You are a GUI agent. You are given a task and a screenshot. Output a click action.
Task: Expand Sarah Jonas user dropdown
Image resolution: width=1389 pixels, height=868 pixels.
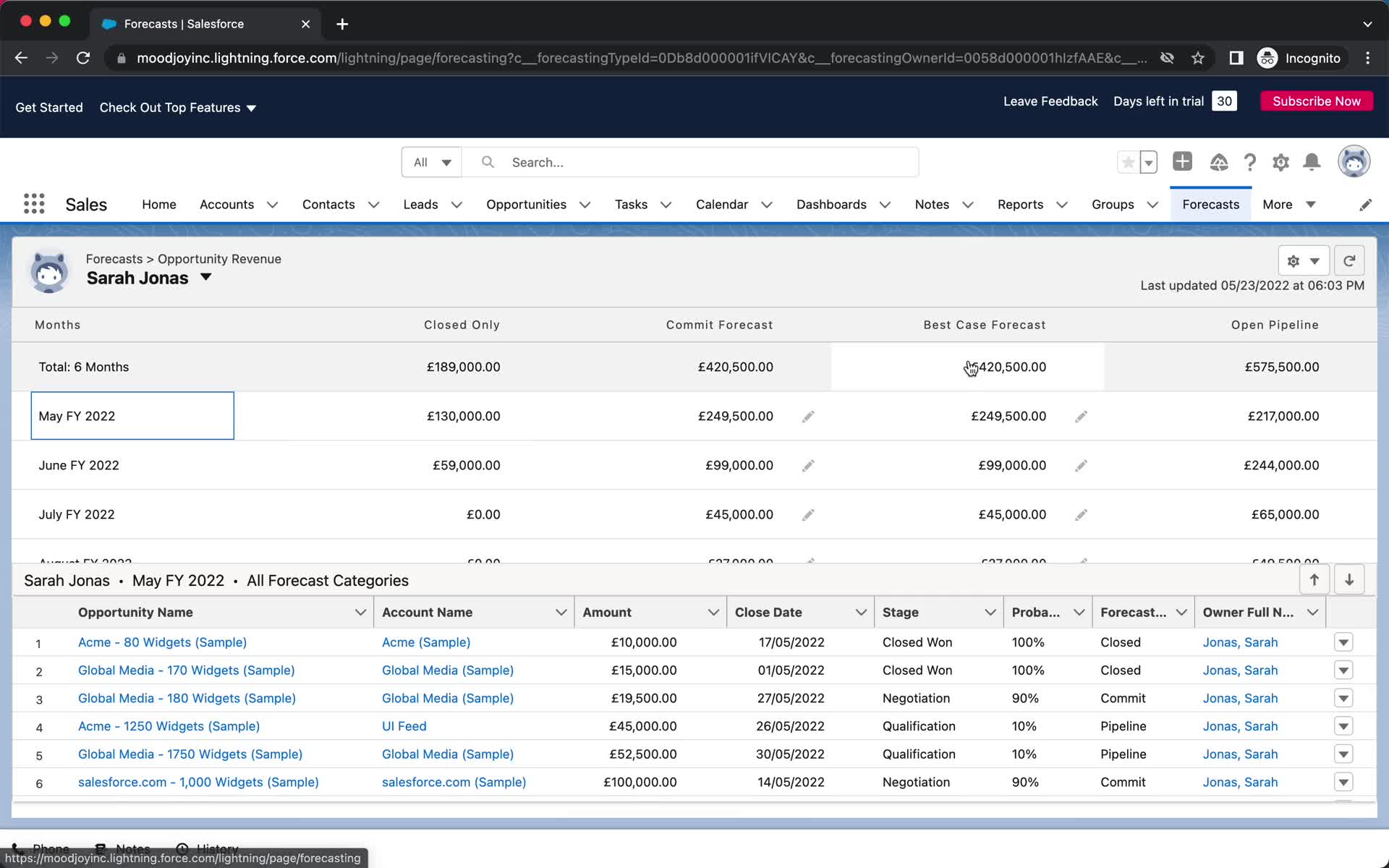click(205, 277)
